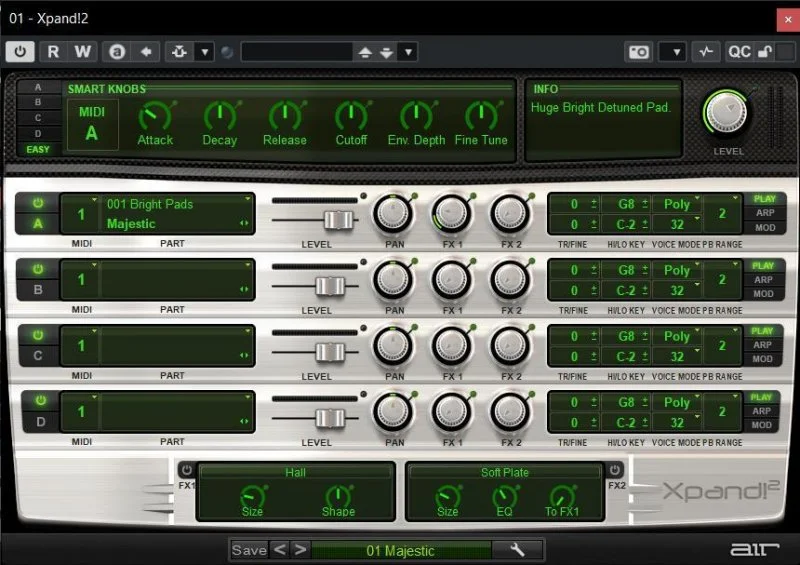The width and height of the screenshot is (800, 565).
Task: Toggle power for part D
Action: click(x=40, y=401)
